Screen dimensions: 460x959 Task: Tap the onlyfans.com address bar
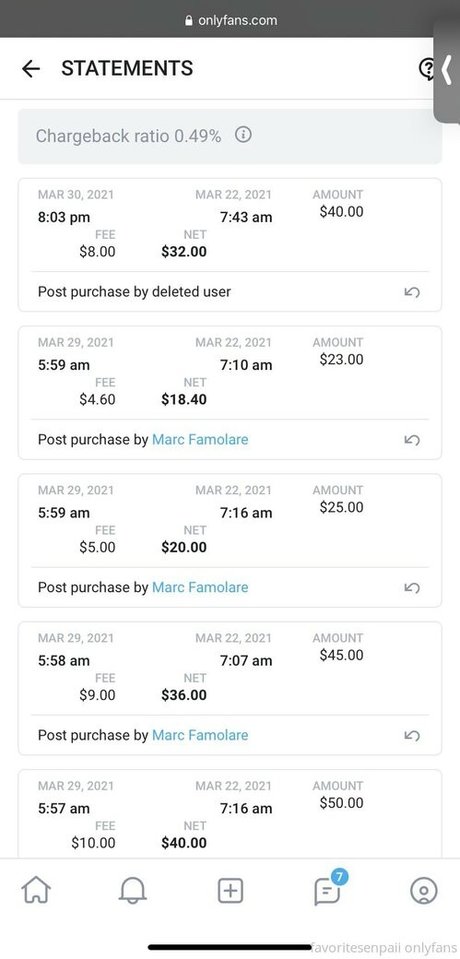click(230, 20)
